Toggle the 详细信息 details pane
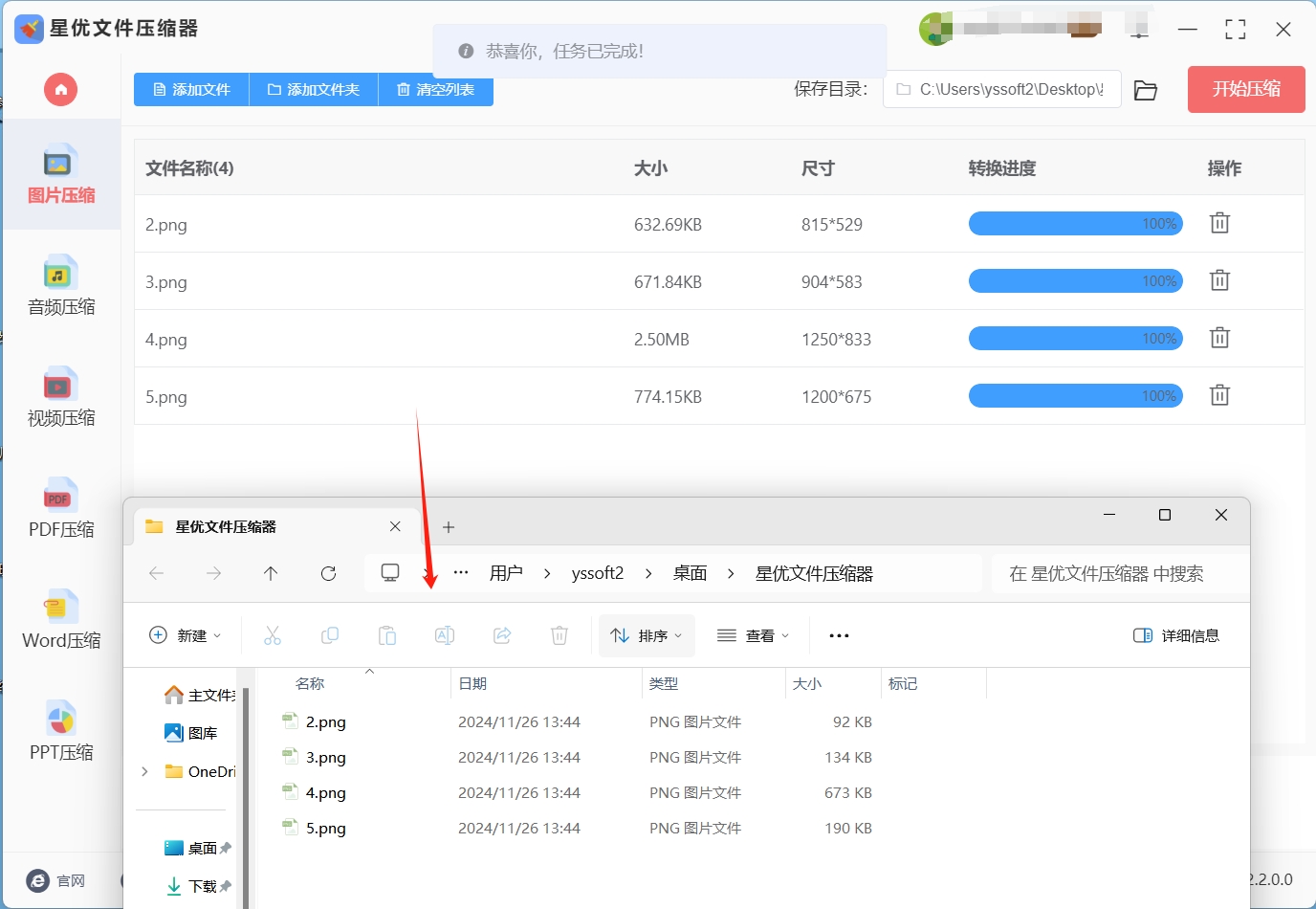 coord(1176,635)
